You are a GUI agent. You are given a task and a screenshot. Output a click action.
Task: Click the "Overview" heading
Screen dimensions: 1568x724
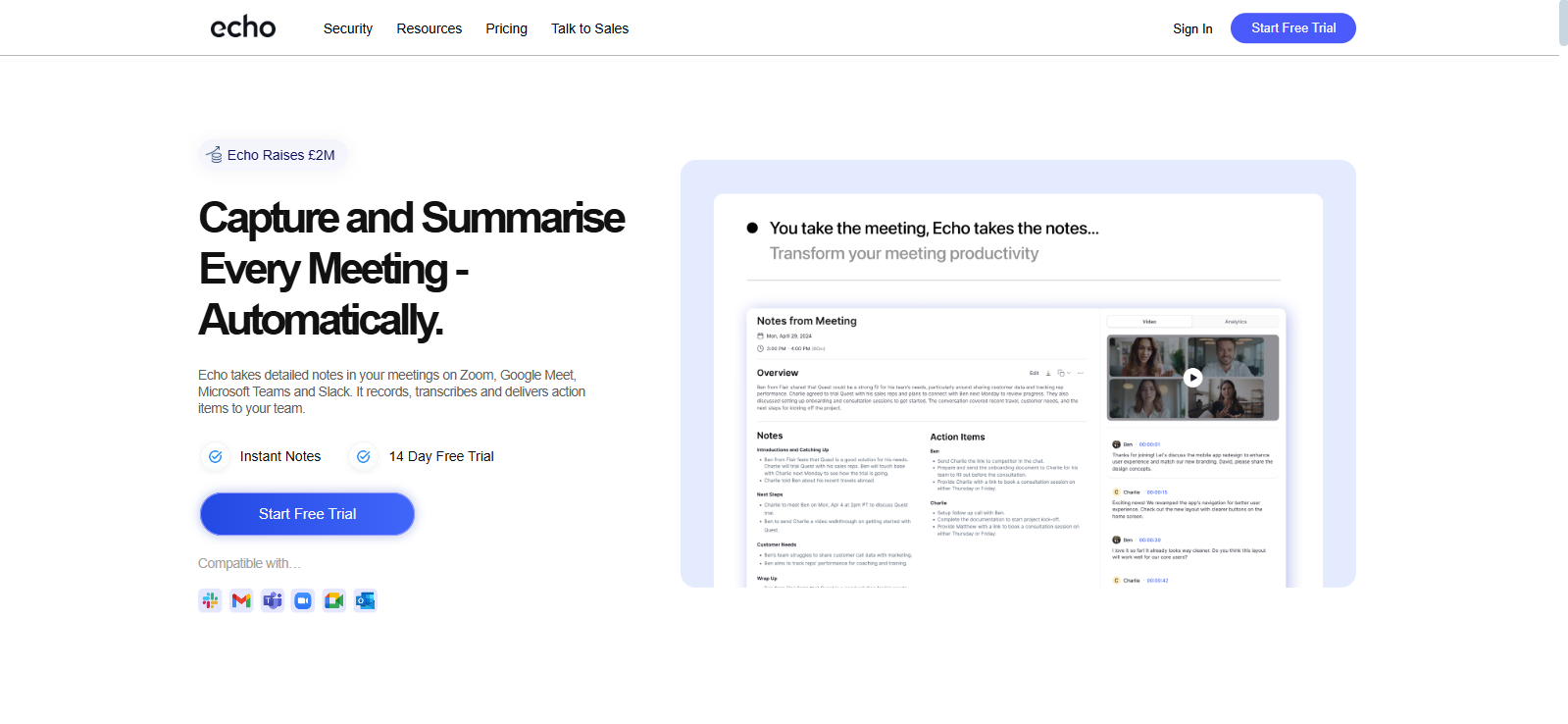coord(778,373)
